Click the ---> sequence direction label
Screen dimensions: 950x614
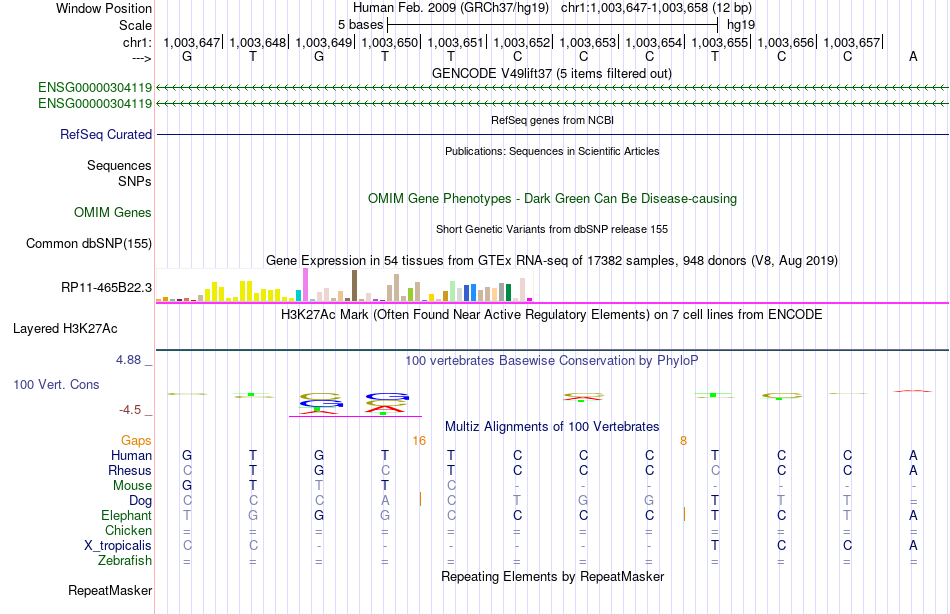(142, 58)
